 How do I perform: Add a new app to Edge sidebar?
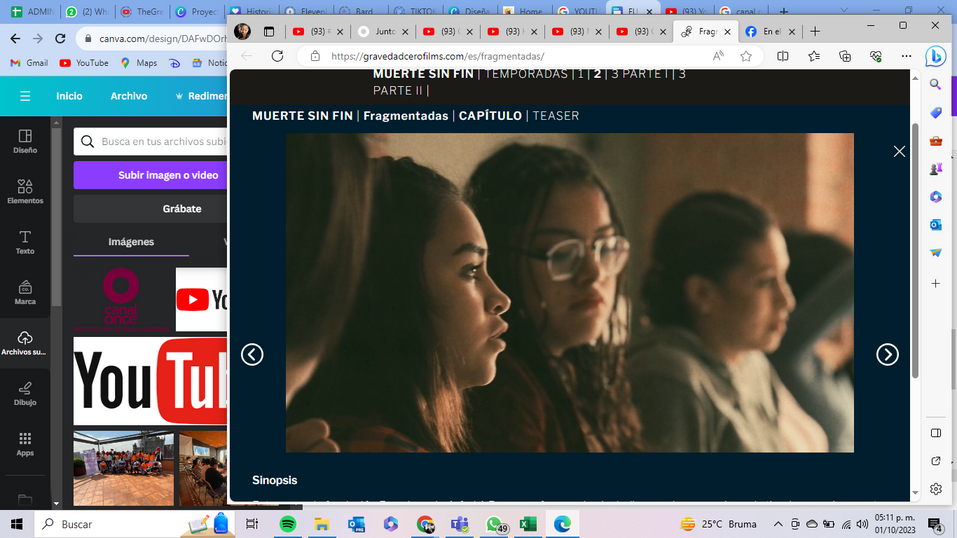point(936,283)
